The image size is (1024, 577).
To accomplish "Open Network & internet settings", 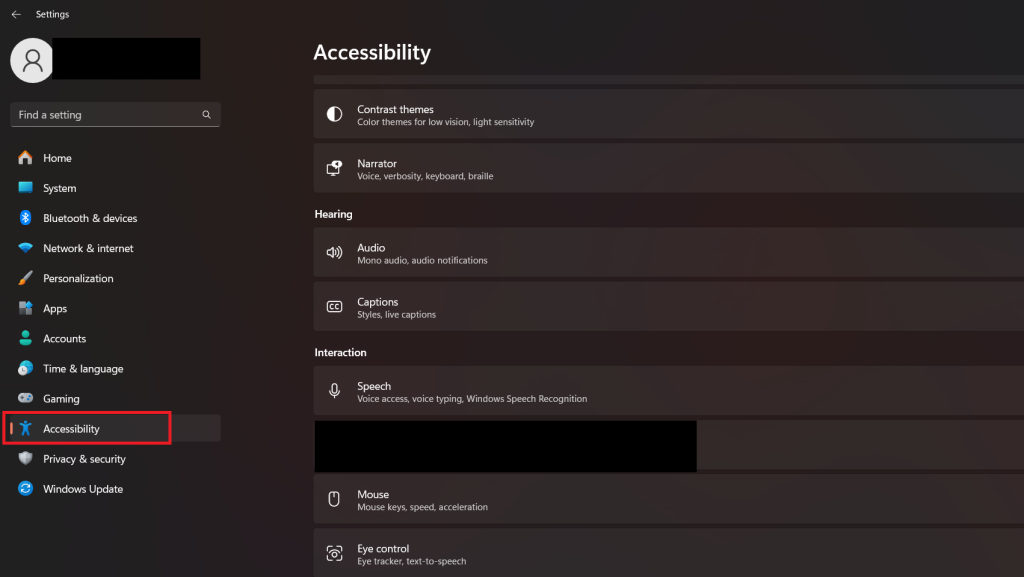I will pyautogui.click(x=88, y=248).
